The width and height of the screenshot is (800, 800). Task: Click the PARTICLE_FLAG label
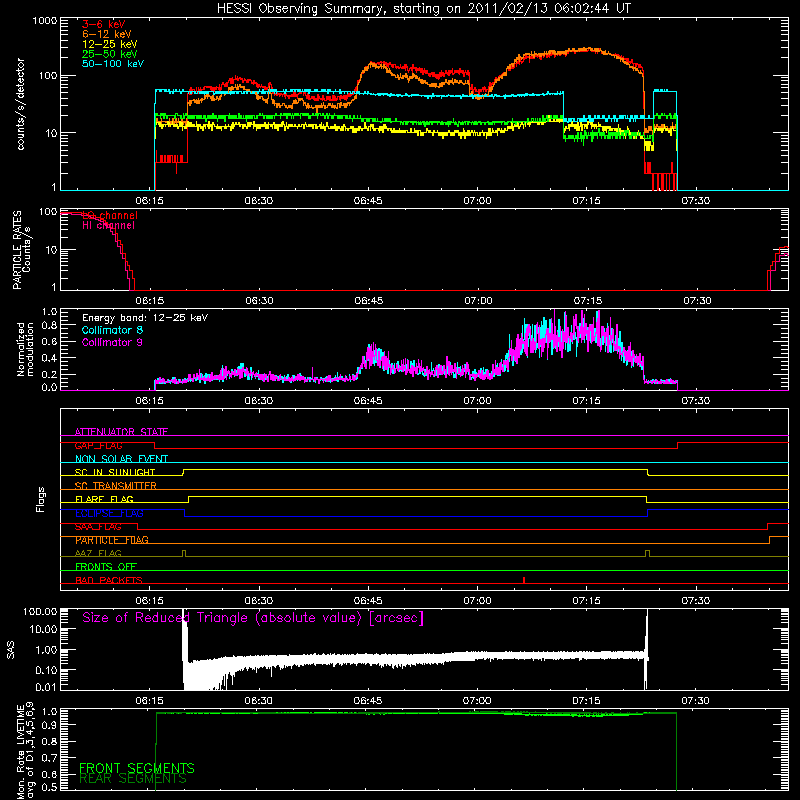(x=111, y=540)
